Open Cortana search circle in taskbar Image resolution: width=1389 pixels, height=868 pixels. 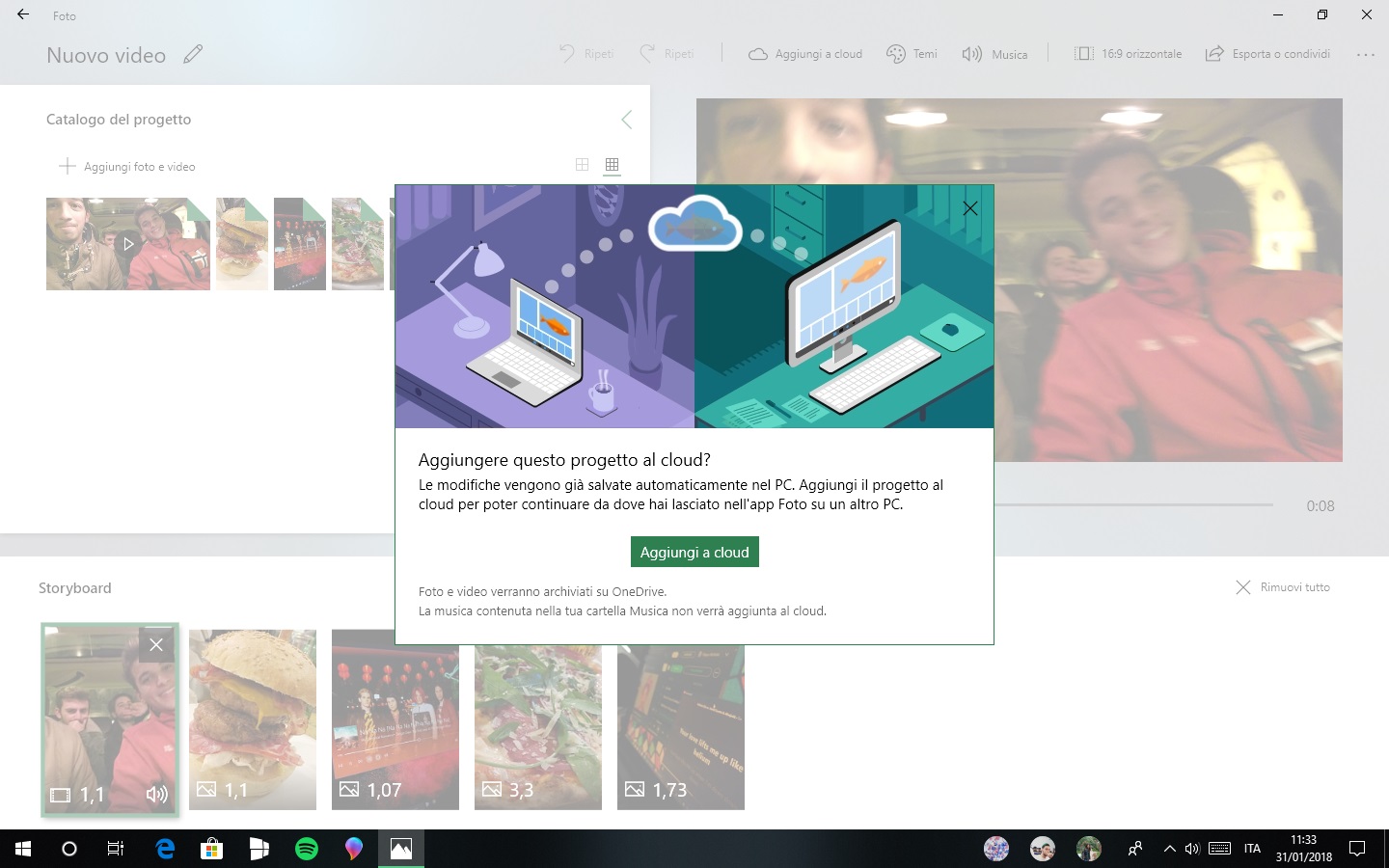69,849
